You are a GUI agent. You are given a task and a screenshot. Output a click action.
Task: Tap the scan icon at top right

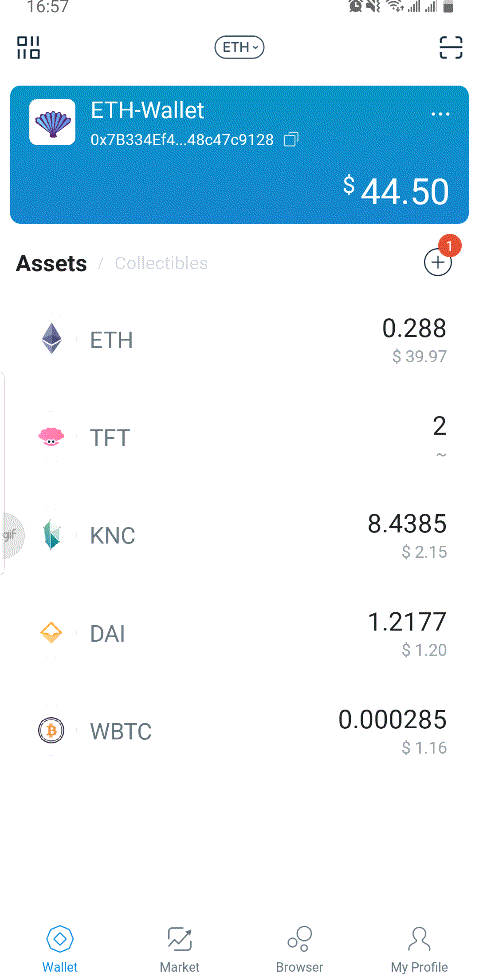pos(451,47)
